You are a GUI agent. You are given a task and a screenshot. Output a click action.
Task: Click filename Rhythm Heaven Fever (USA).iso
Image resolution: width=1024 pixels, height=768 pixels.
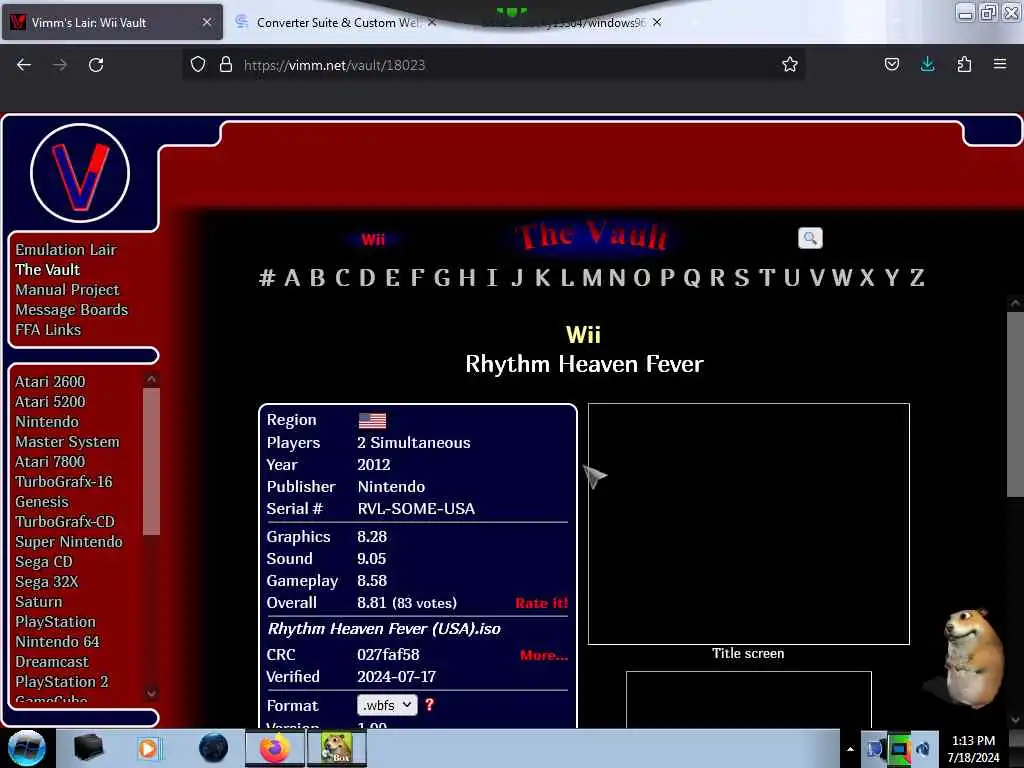point(384,629)
